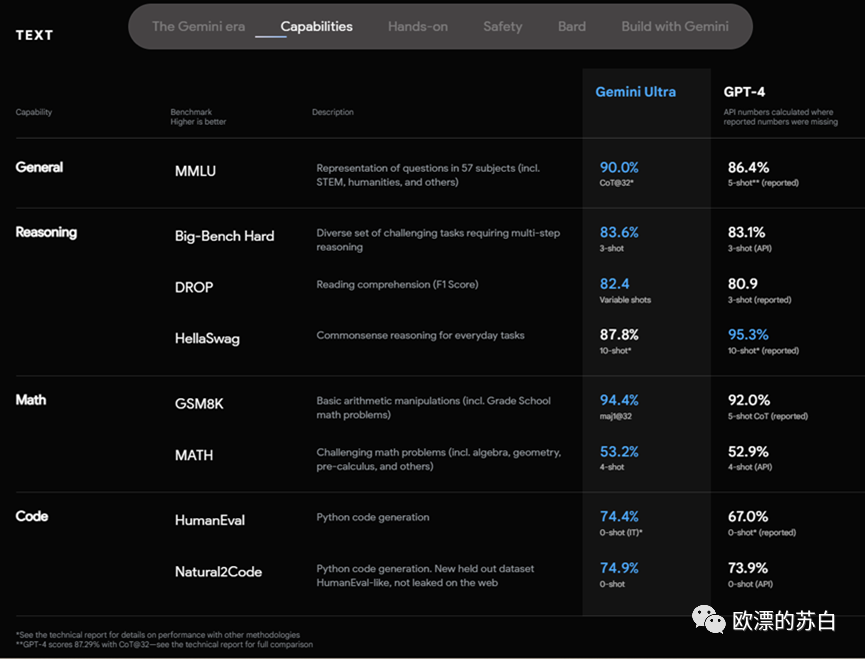Viewport: 865px width, 659px height.
Task: Select the Capabilities tab
Action: [x=316, y=27]
